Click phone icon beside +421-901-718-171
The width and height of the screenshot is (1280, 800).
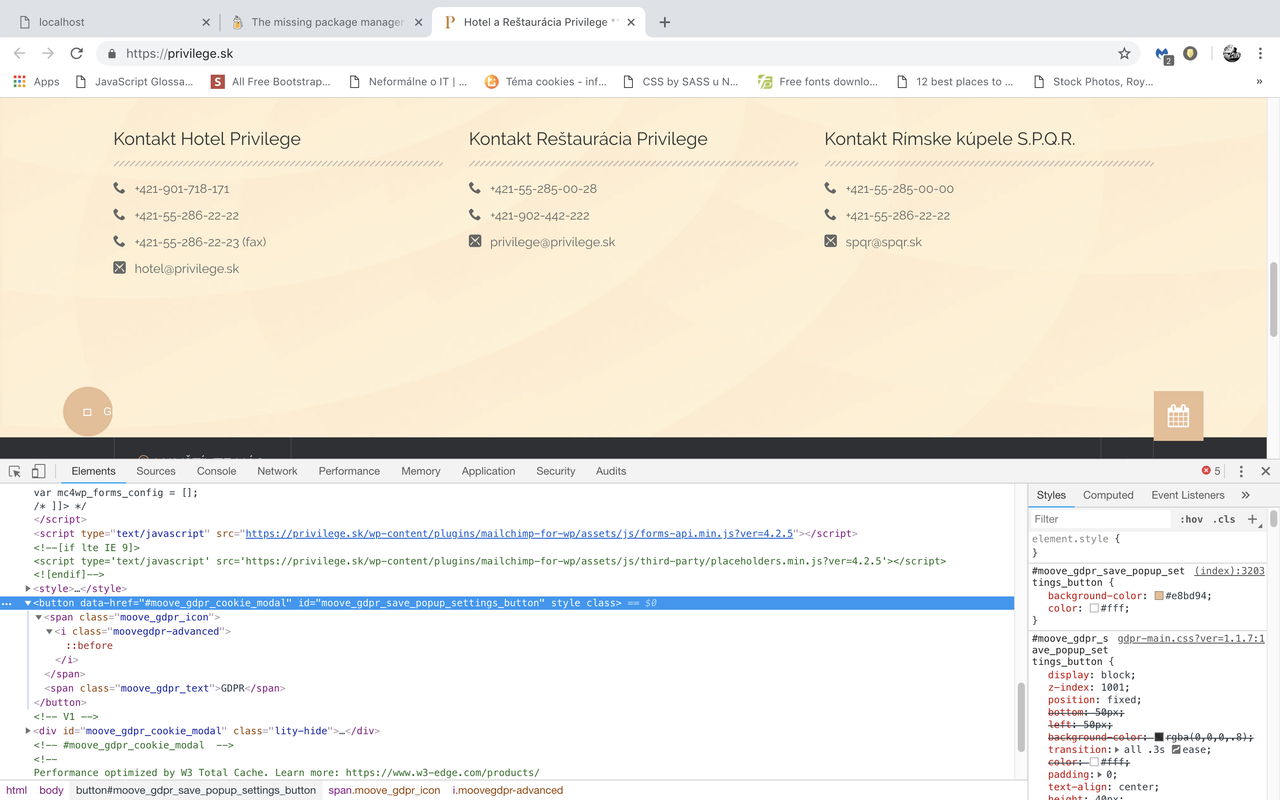click(120, 188)
